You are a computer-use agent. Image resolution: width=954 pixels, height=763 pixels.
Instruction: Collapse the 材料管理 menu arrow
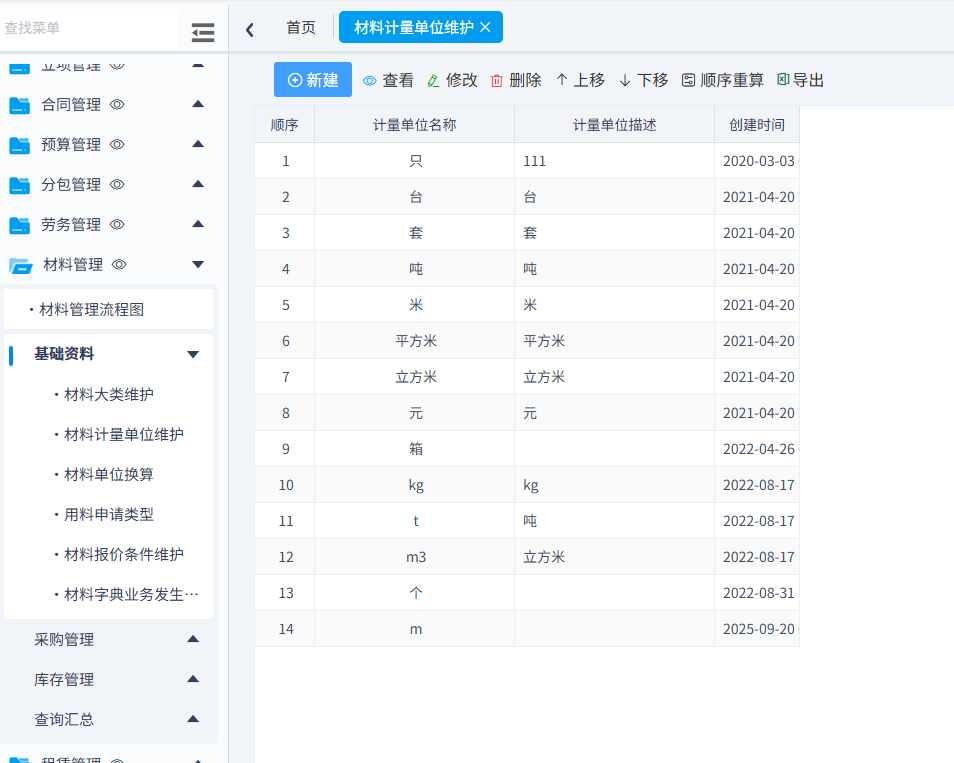pyautogui.click(x=198, y=265)
